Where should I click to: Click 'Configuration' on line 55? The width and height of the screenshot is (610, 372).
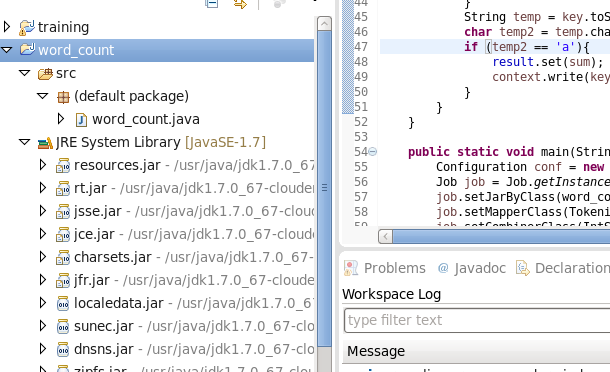pos(481,167)
